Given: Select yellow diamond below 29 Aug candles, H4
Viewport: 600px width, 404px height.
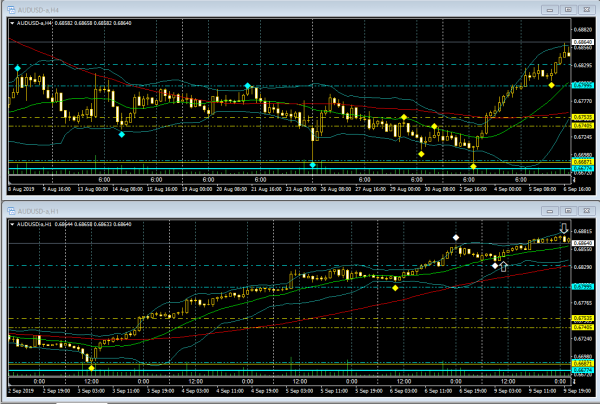Looking at the screenshot, I should point(421,154).
